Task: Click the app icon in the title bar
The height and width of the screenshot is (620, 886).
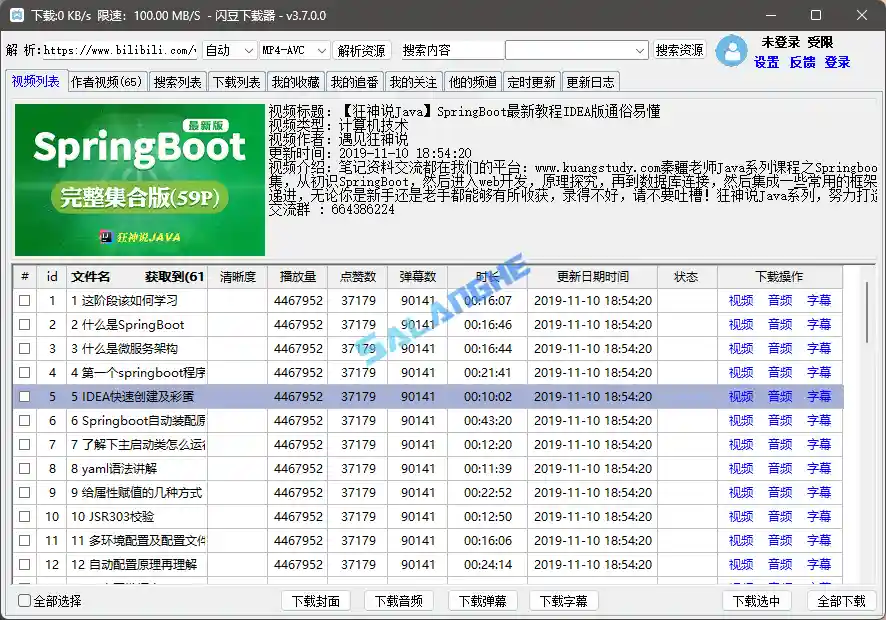Action: (x=16, y=15)
